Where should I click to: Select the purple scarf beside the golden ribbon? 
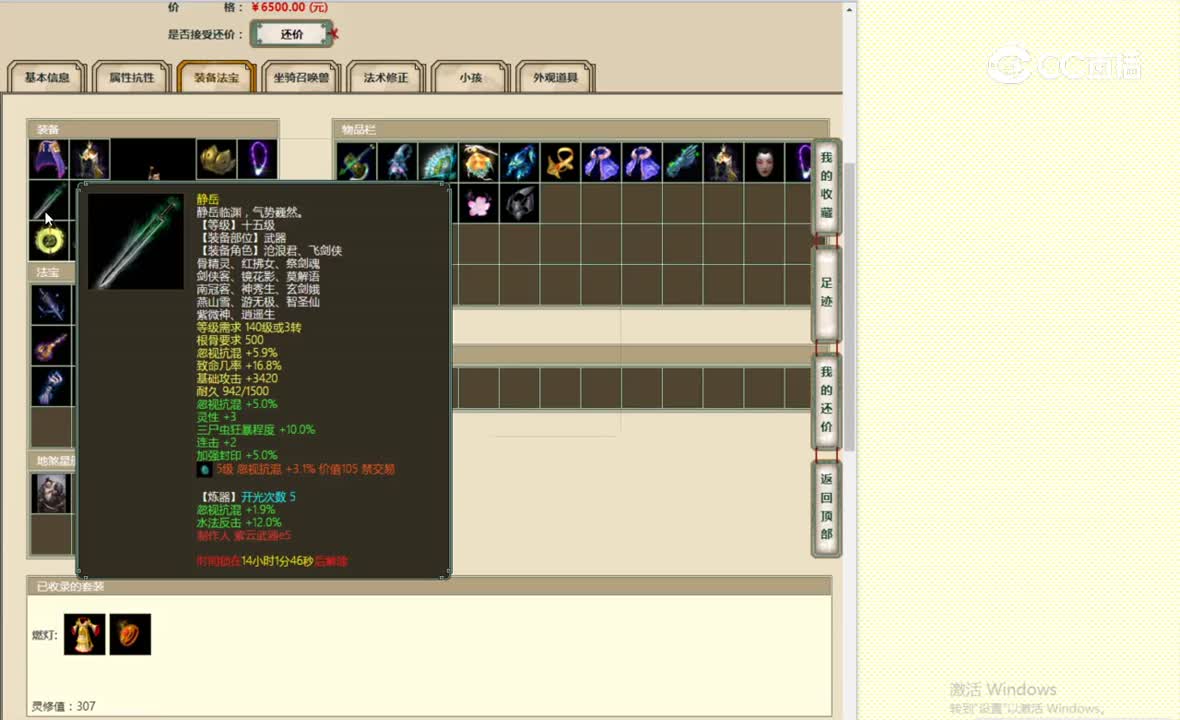click(601, 162)
